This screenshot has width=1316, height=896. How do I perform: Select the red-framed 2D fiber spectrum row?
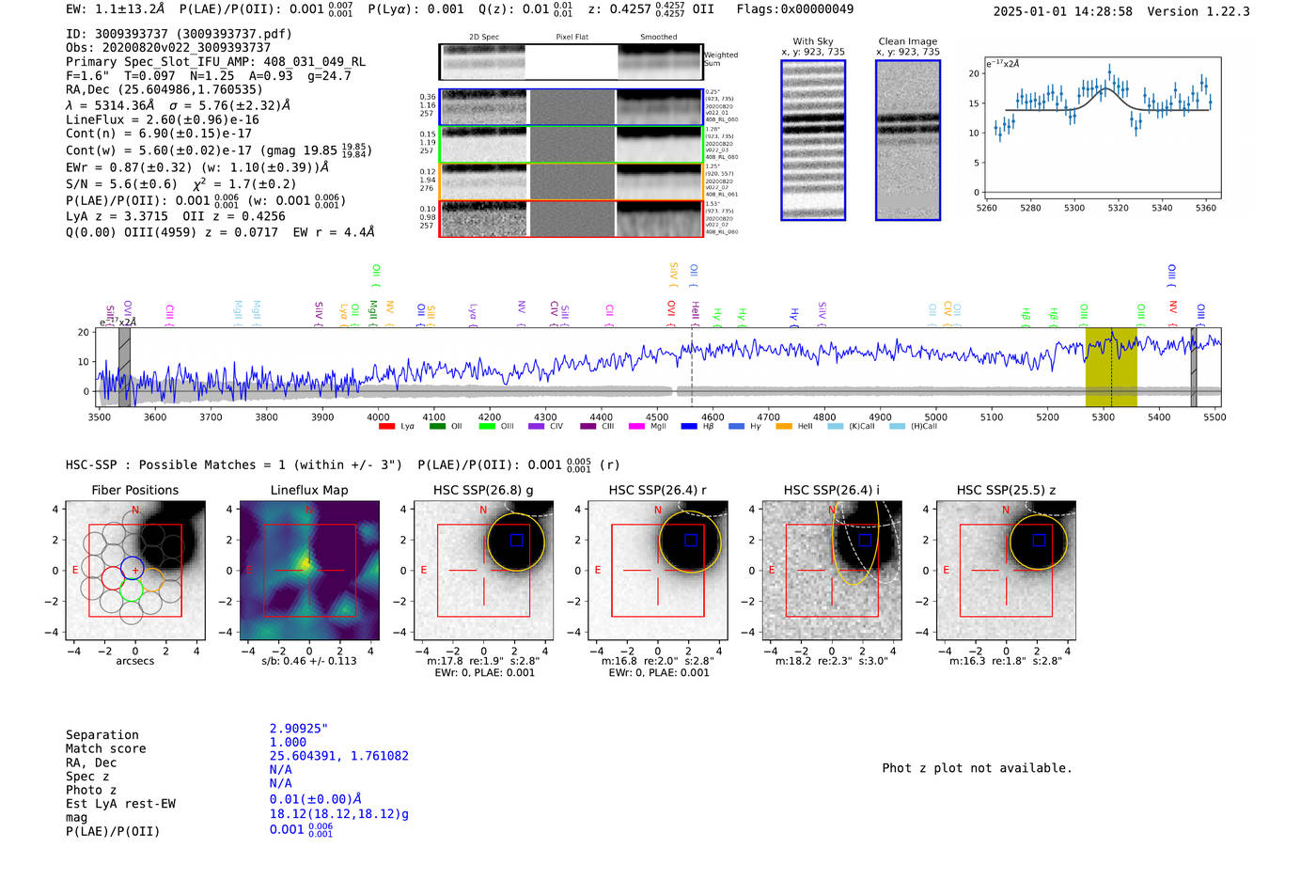coord(571,219)
